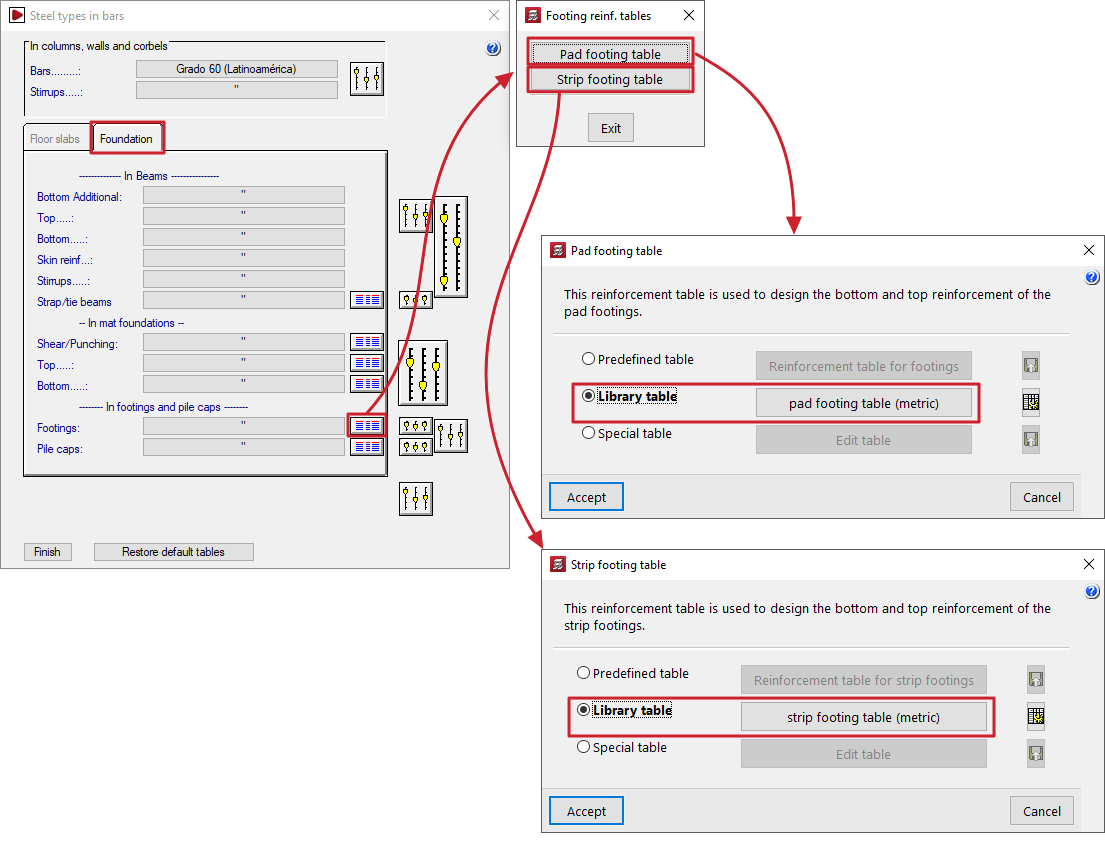Open the Pile caps reinforcement table icon

[x=367, y=448]
